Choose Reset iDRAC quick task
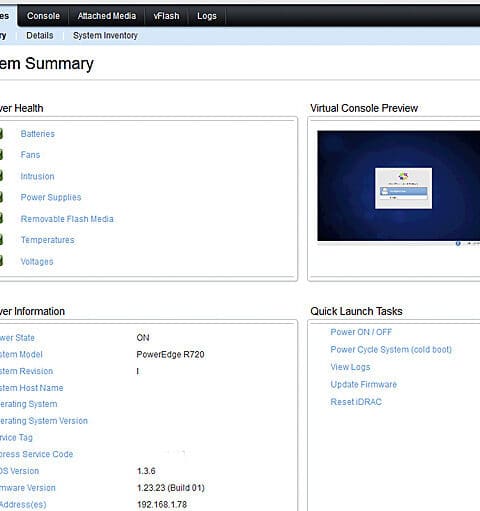The height and width of the screenshot is (511, 480). 356,402
